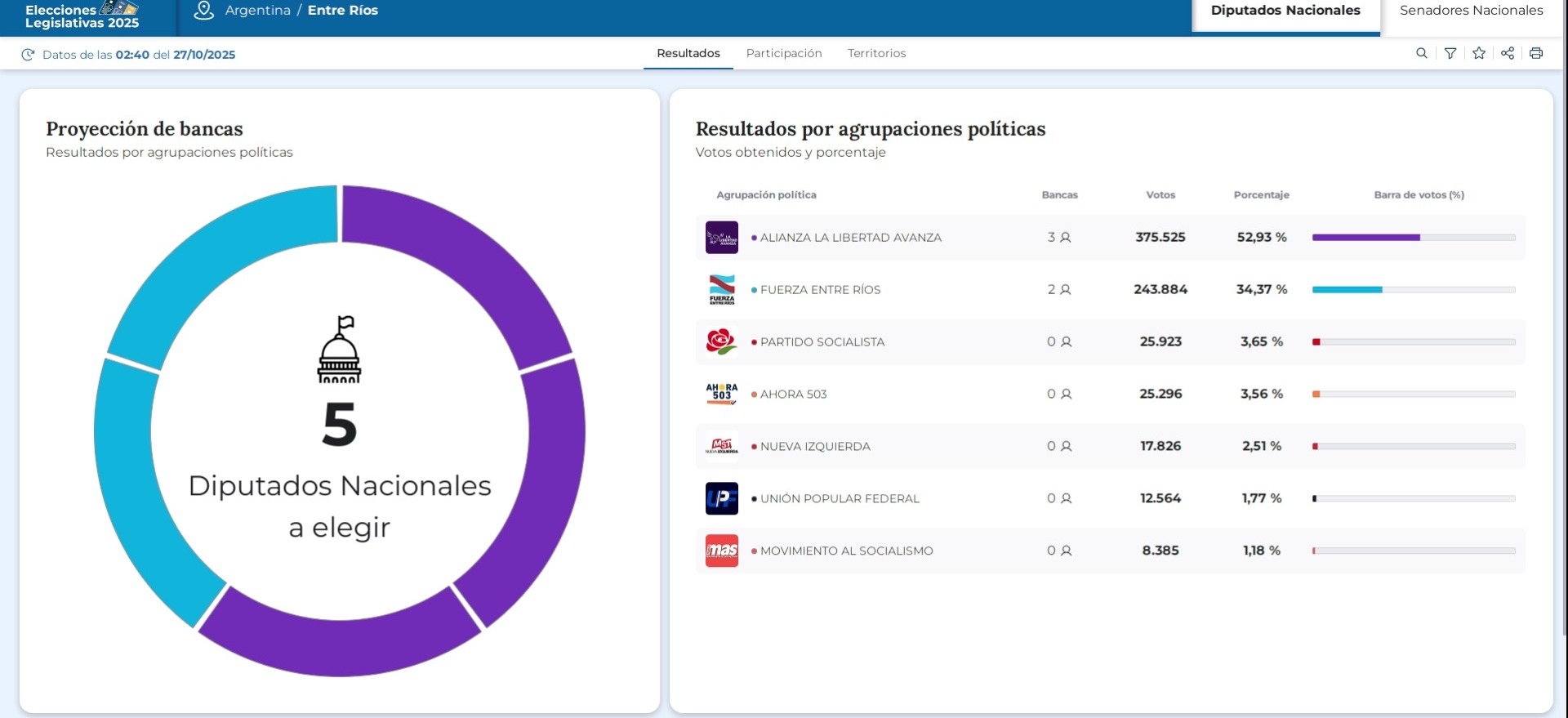
Task: Click Alianza La Libertad Avanza logo
Action: point(721,238)
